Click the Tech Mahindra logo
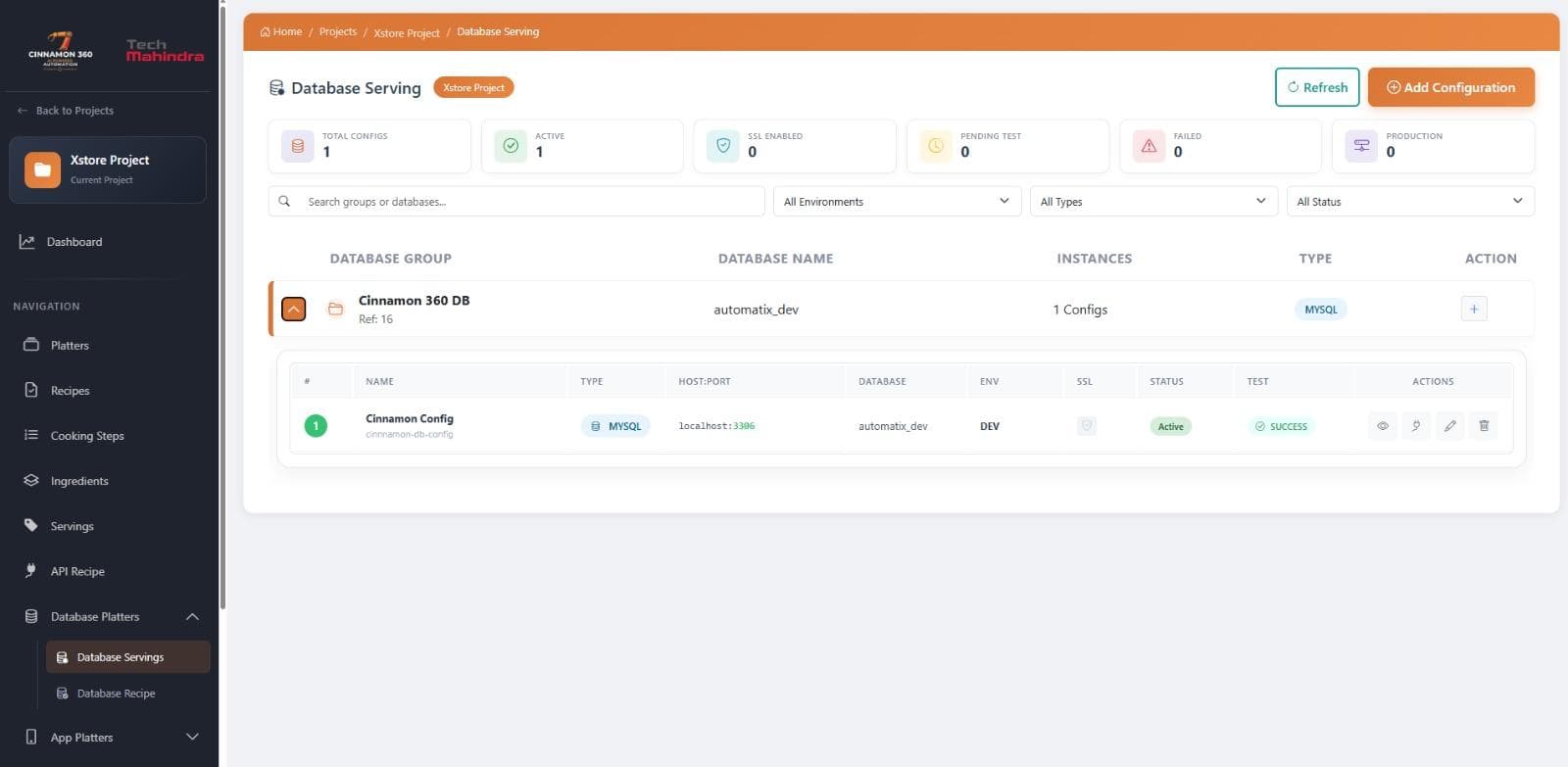The image size is (1568, 767). pyautogui.click(x=165, y=51)
